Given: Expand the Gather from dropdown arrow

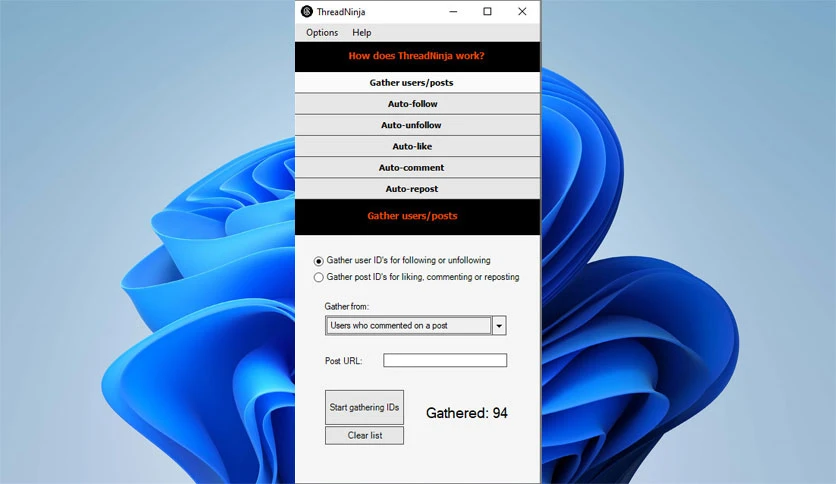Looking at the screenshot, I should (x=499, y=326).
